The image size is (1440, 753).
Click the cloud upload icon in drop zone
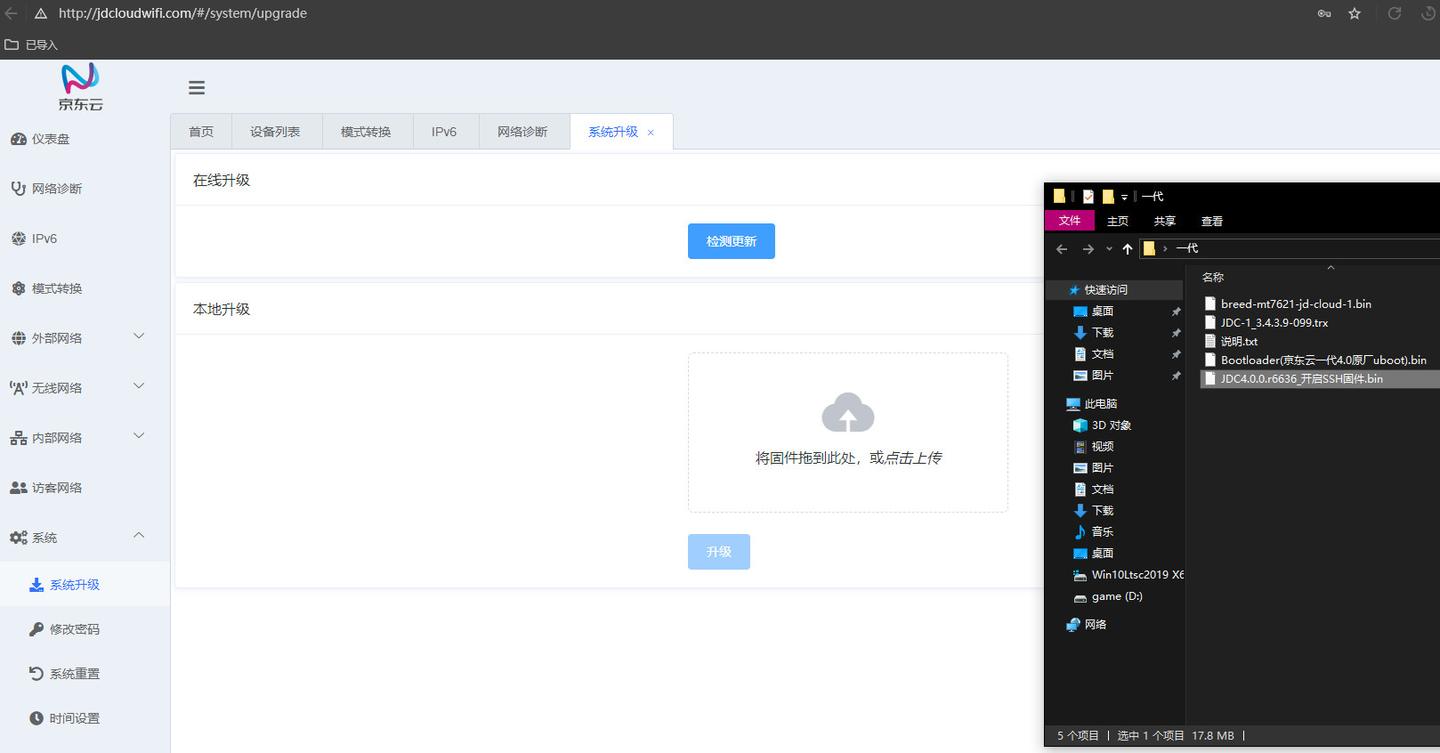[x=848, y=412]
